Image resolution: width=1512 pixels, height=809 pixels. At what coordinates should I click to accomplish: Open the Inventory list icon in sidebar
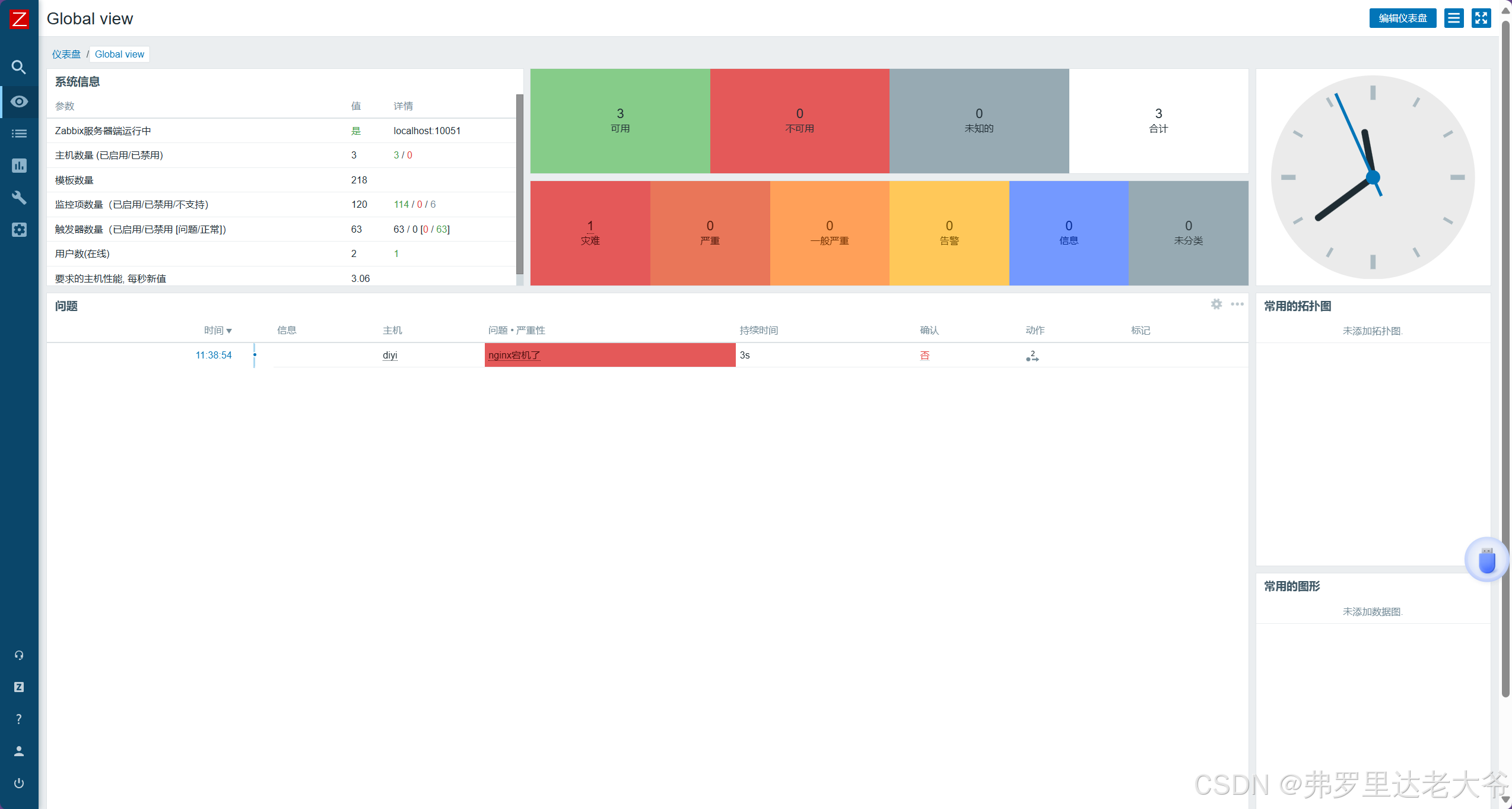click(x=19, y=134)
